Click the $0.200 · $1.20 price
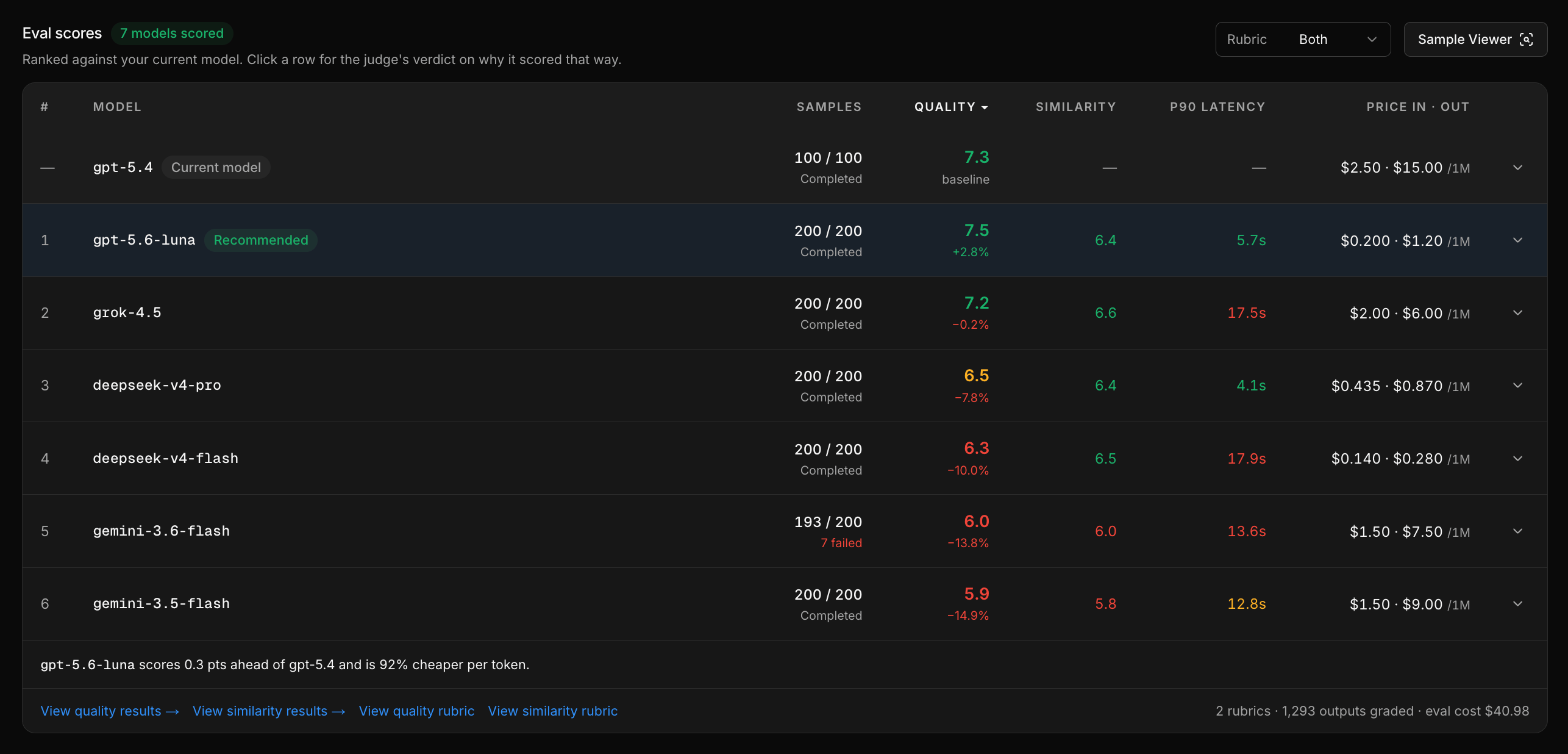 (1405, 241)
